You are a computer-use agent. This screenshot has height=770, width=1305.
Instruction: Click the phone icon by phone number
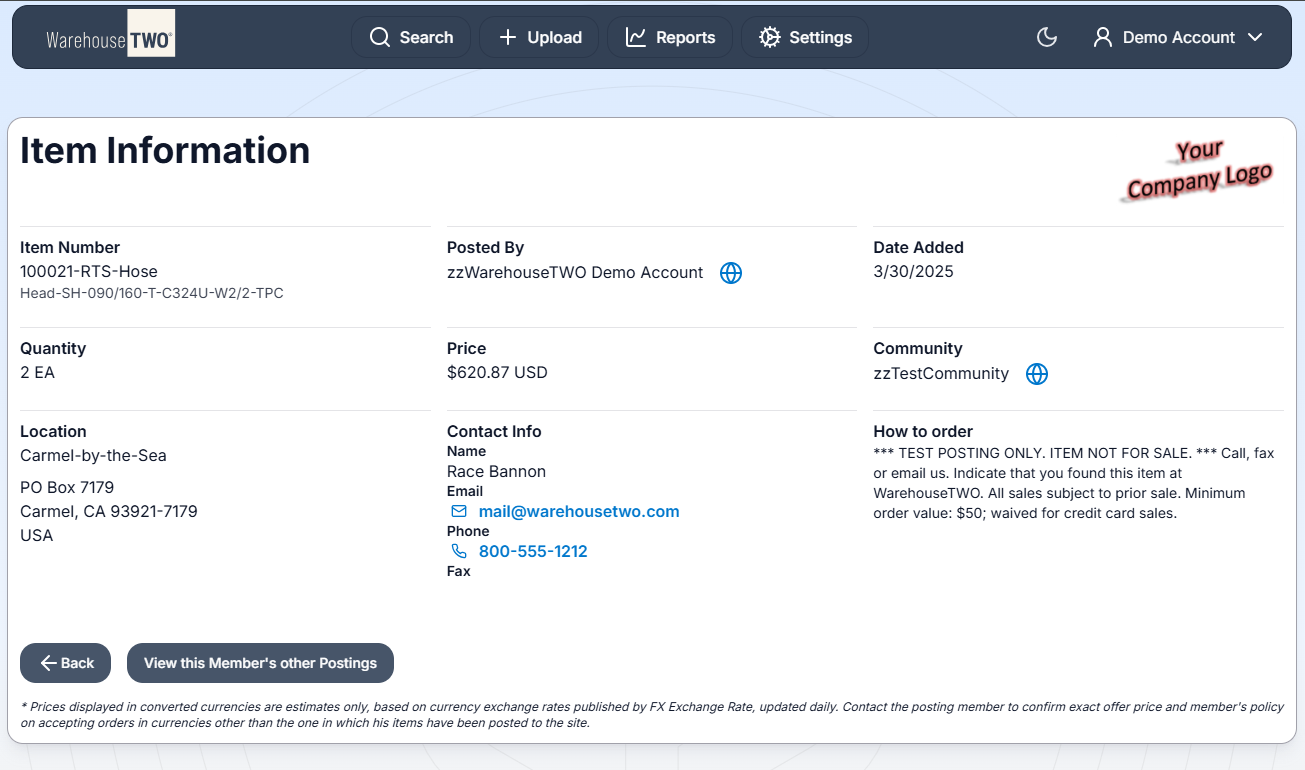(459, 552)
